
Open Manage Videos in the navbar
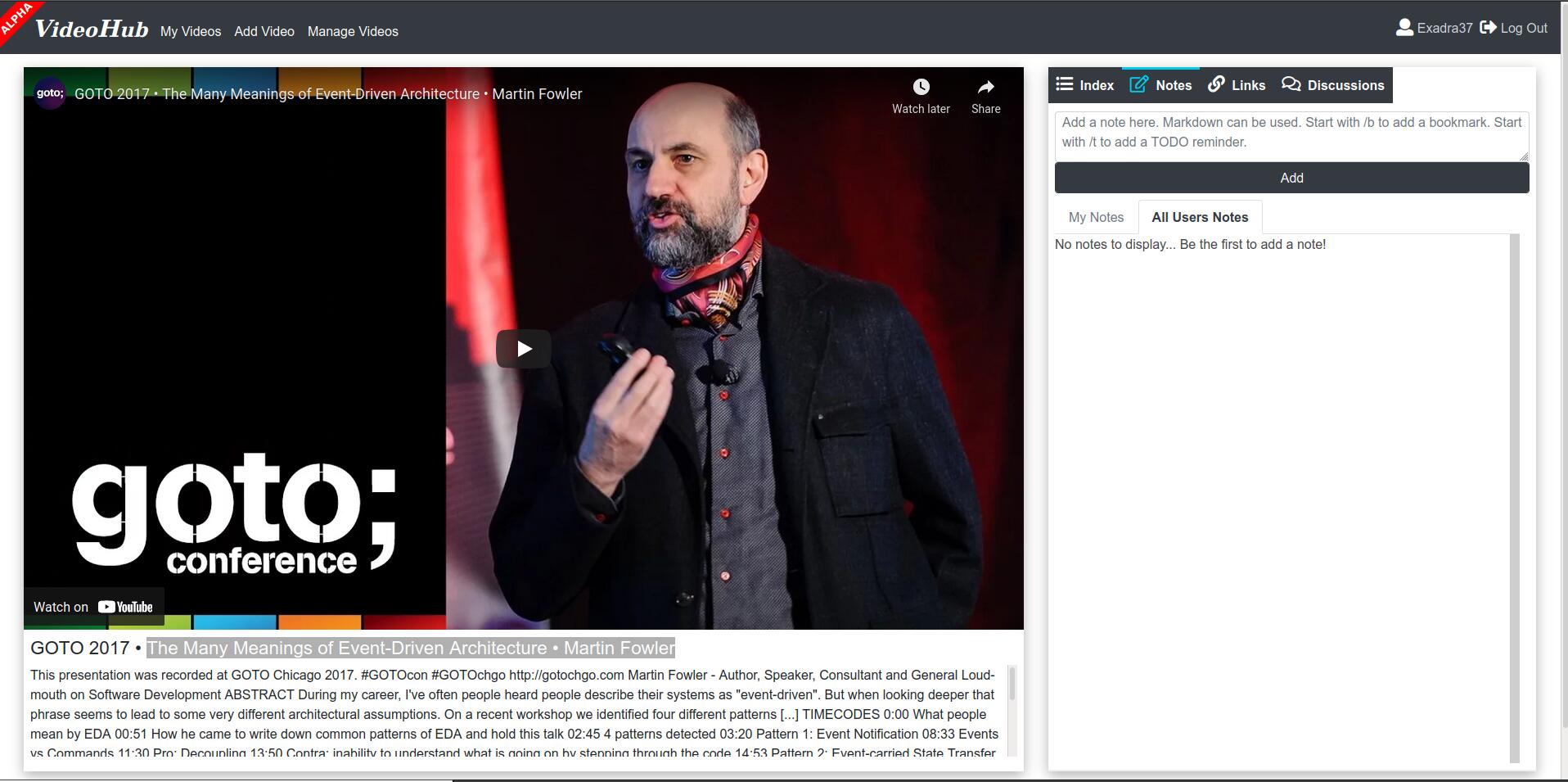pyautogui.click(x=353, y=31)
